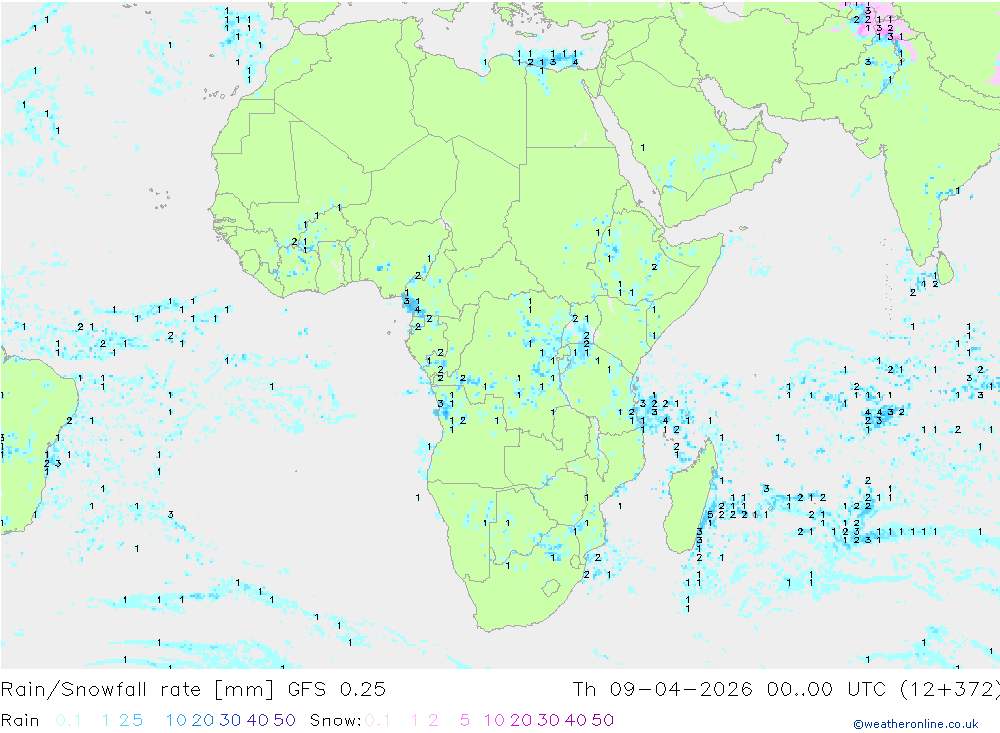The width and height of the screenshot is (1000, 733).
Task: Select the Rain legend value 5
Action: click(x=137, y=720)
